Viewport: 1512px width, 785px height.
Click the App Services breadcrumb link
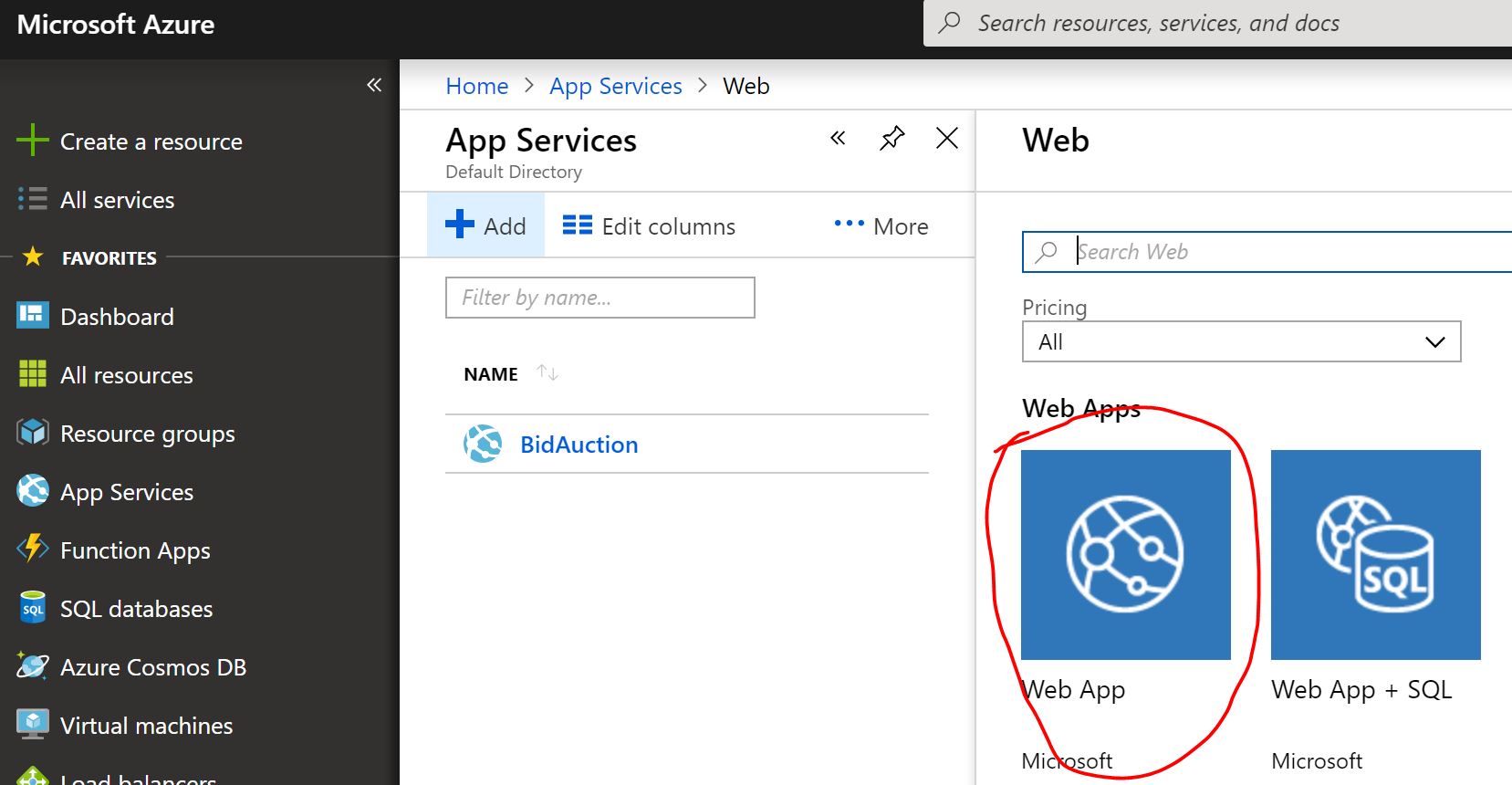[x=616, y=86]
